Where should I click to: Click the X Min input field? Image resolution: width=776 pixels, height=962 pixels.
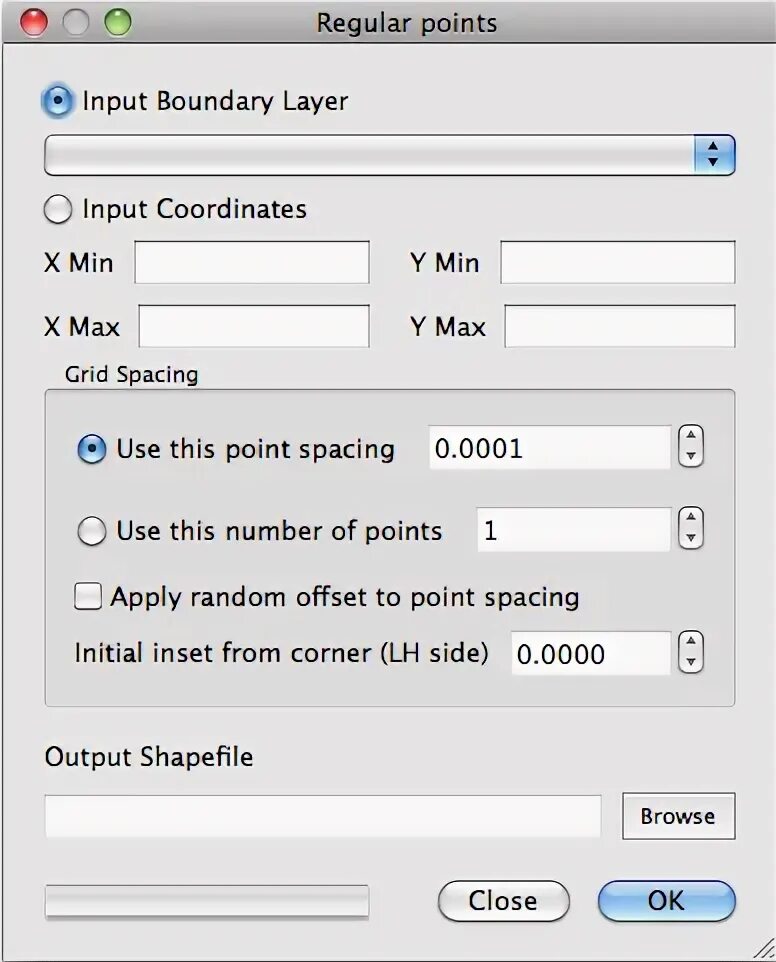pyautogui.click(x=252, y=263)
